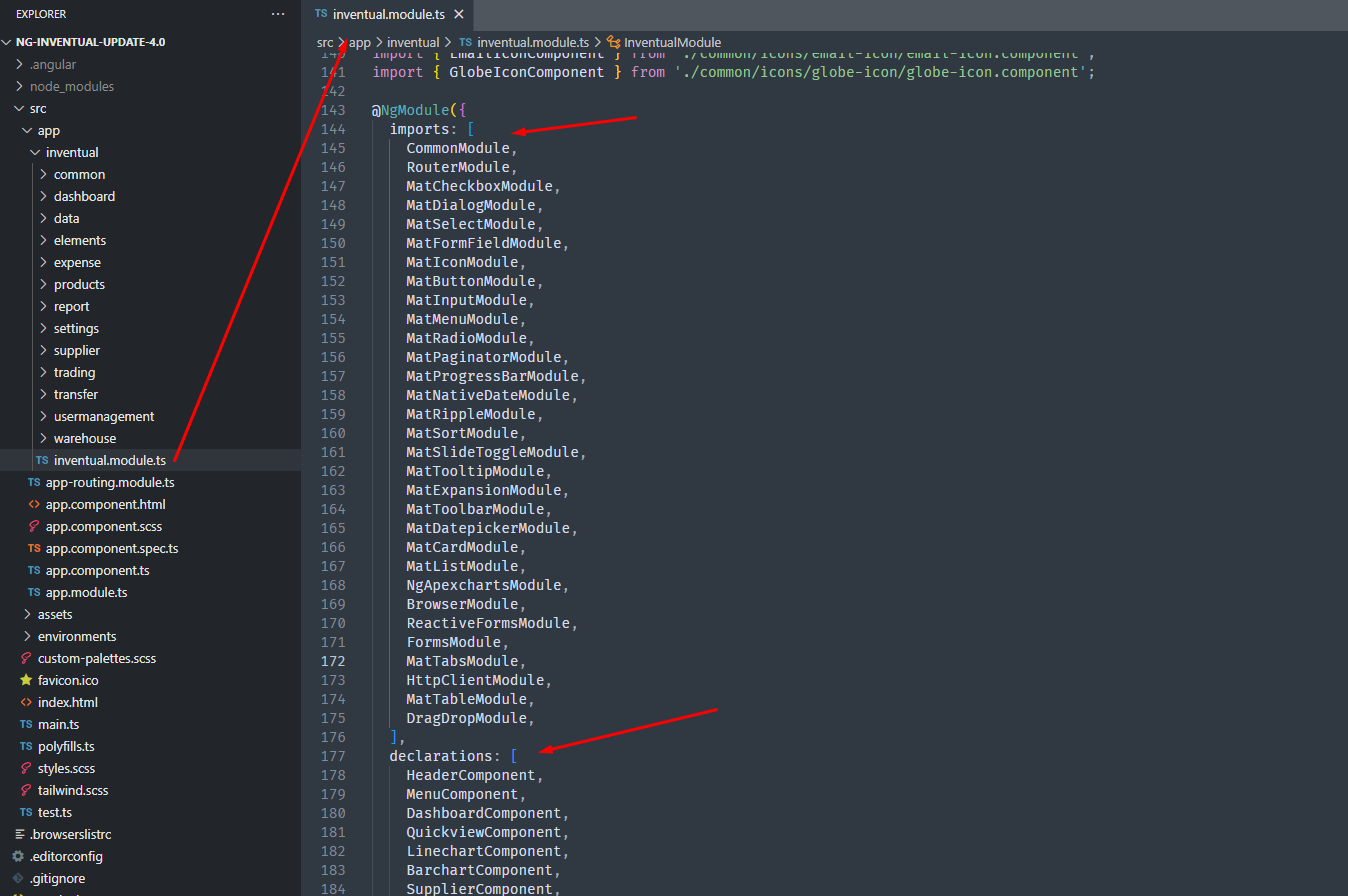The height and width of the screenshot is (896, 1348).
Task: Close the inventual.module.ts editor tab
Action: 458,14
